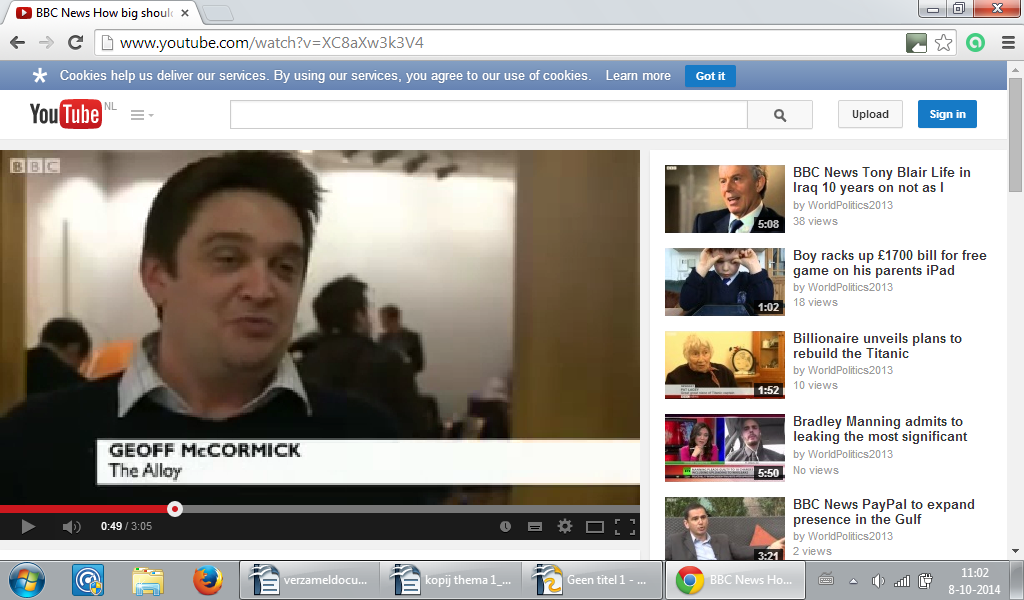1024x600 pixels.
Task: Click the blue Sign in button
Action: click(947, 114)
